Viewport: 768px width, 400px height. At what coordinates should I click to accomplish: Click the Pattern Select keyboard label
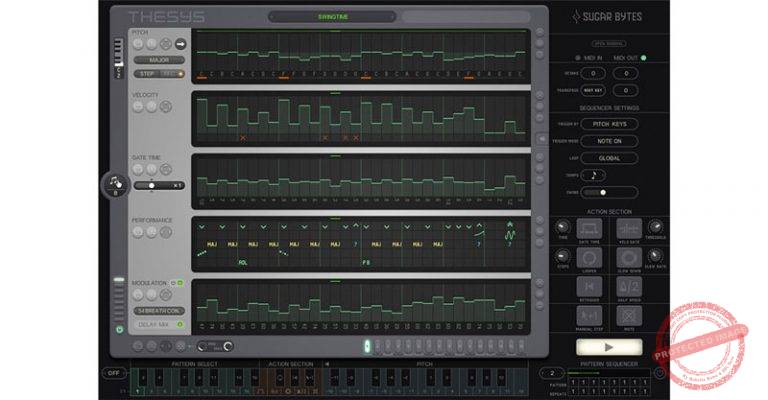pyautogui.click(x=194, y=364)
